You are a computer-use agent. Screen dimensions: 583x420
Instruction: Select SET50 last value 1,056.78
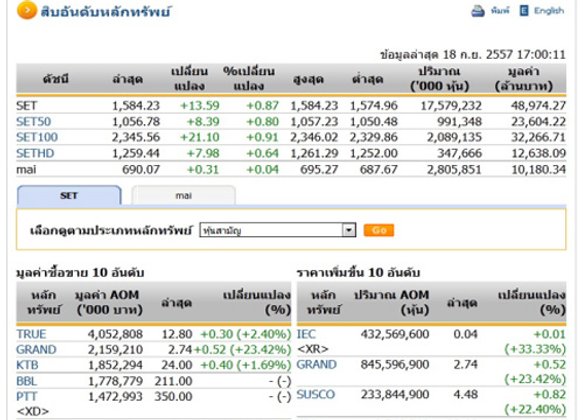tap(136, 122)
